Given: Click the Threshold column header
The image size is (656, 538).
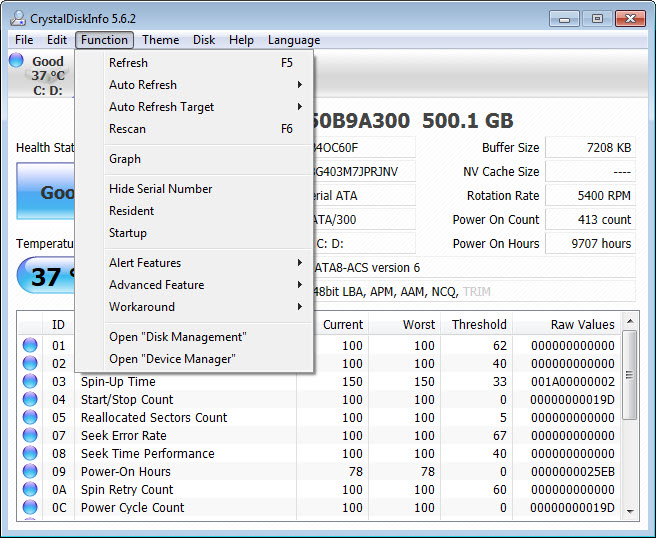Looking at the screenshot, I should tap(479, 324).
